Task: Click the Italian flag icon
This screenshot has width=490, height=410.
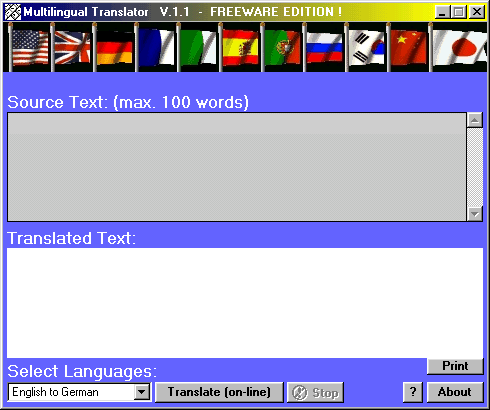Action: coord(198,47)
